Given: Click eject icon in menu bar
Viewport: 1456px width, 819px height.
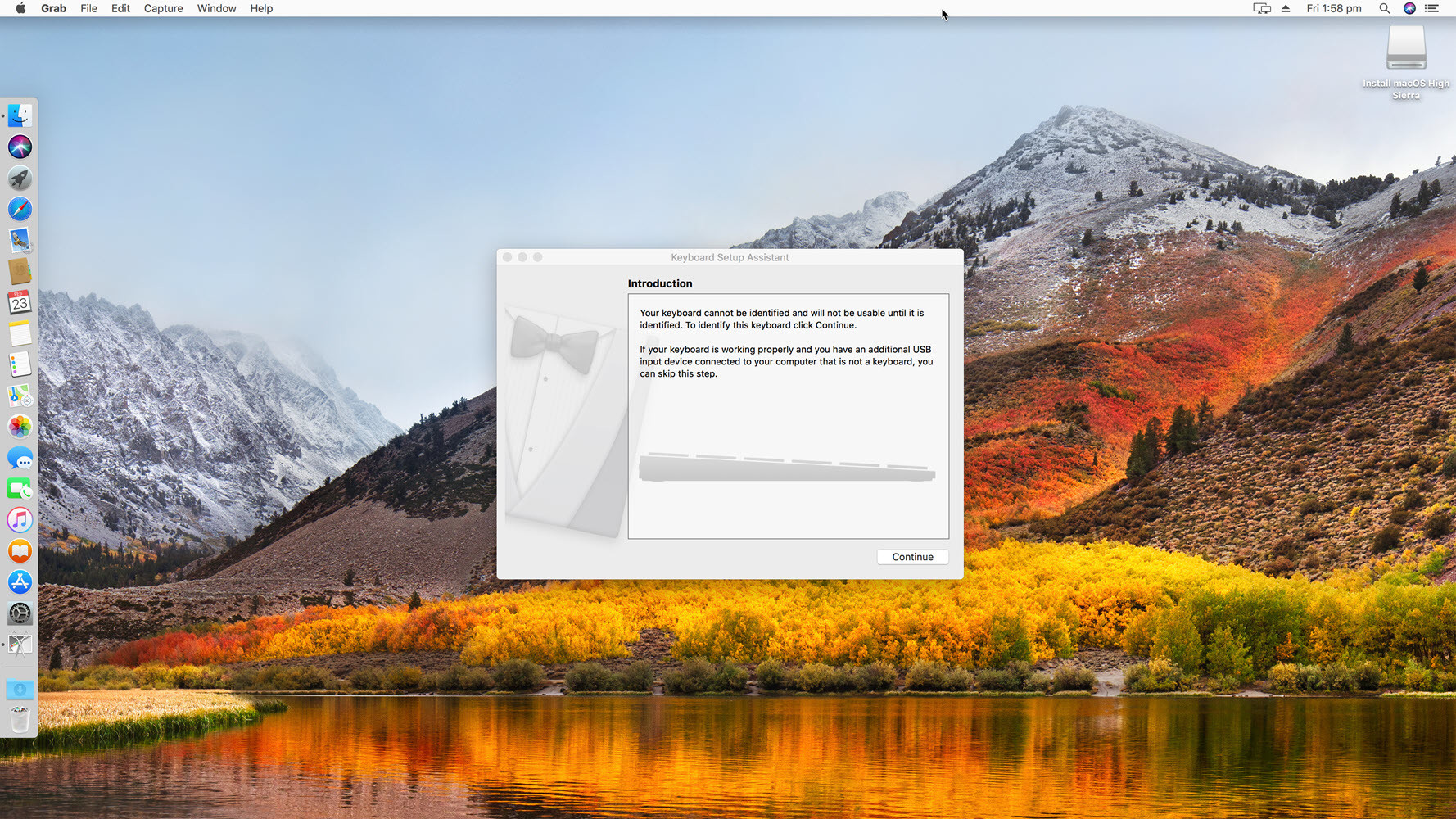Looking at the screenshot, I should (x=1286, y=8).
